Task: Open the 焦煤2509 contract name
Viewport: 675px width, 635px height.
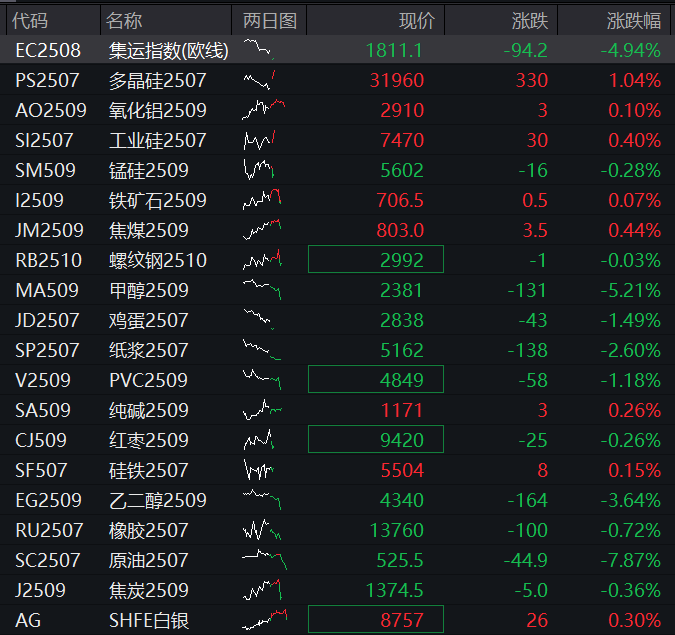Action: (148, 230)
